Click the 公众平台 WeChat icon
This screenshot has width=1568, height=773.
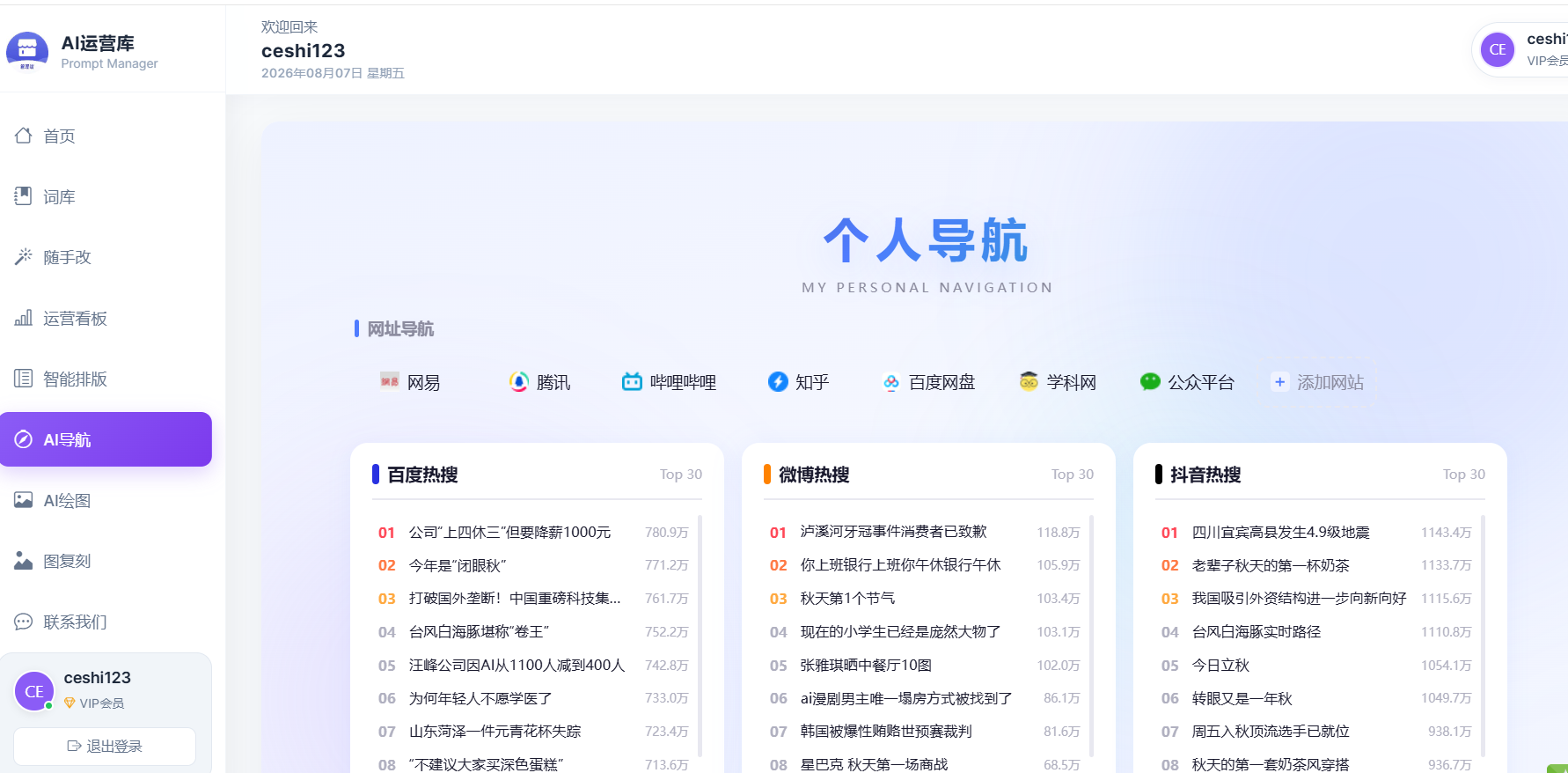[1150, 381]
